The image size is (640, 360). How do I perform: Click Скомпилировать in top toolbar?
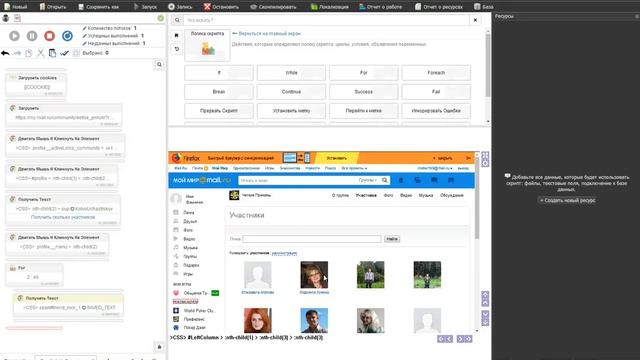273,7
